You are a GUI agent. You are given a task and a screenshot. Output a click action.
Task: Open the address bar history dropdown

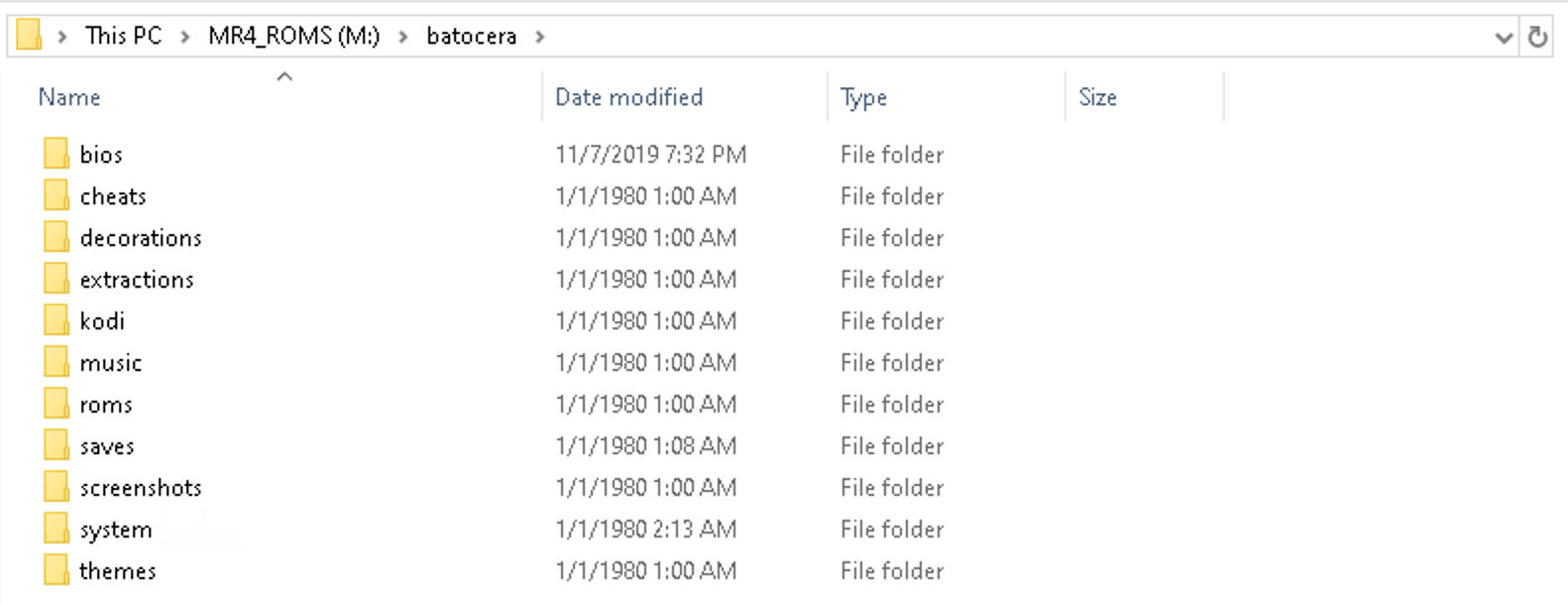(x=1503, y=38)
